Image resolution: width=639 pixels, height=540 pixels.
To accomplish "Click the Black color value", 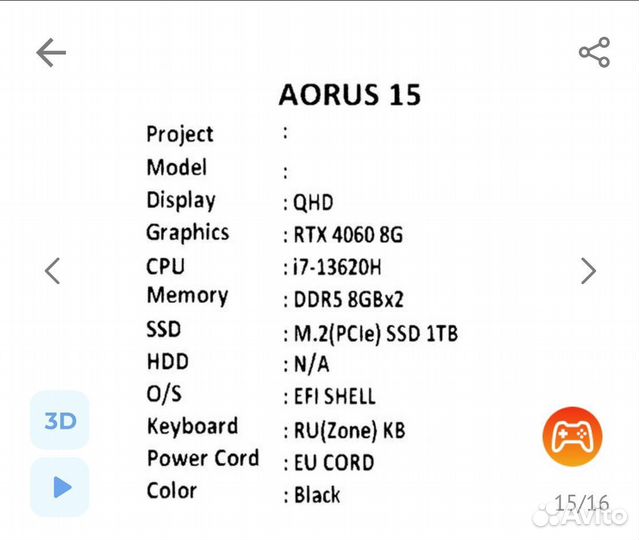I will (x=317, y=495).
